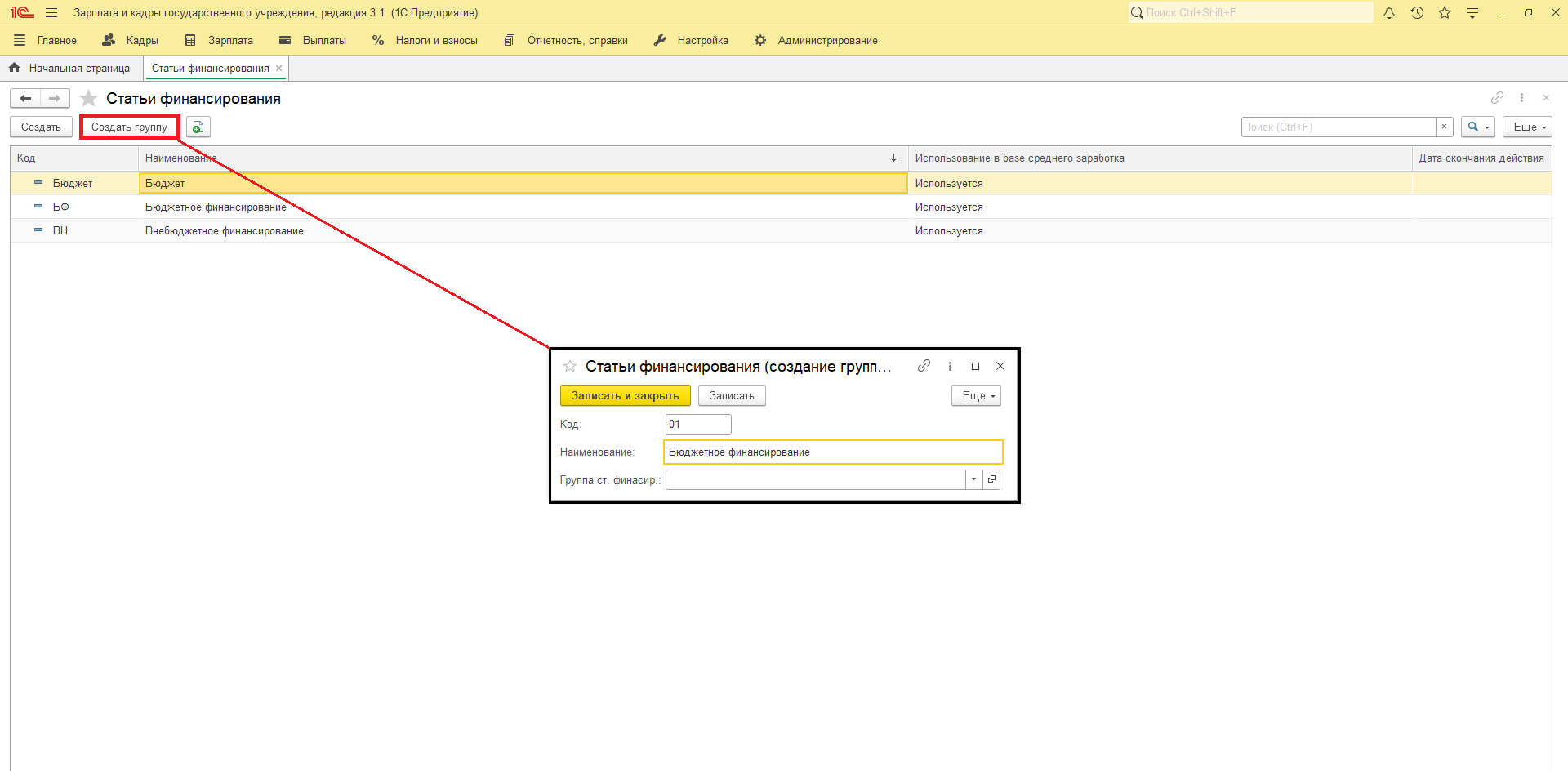This screenshot has height=771, width=1568.
Task: Open the Зарплата section
Action: 219,40
